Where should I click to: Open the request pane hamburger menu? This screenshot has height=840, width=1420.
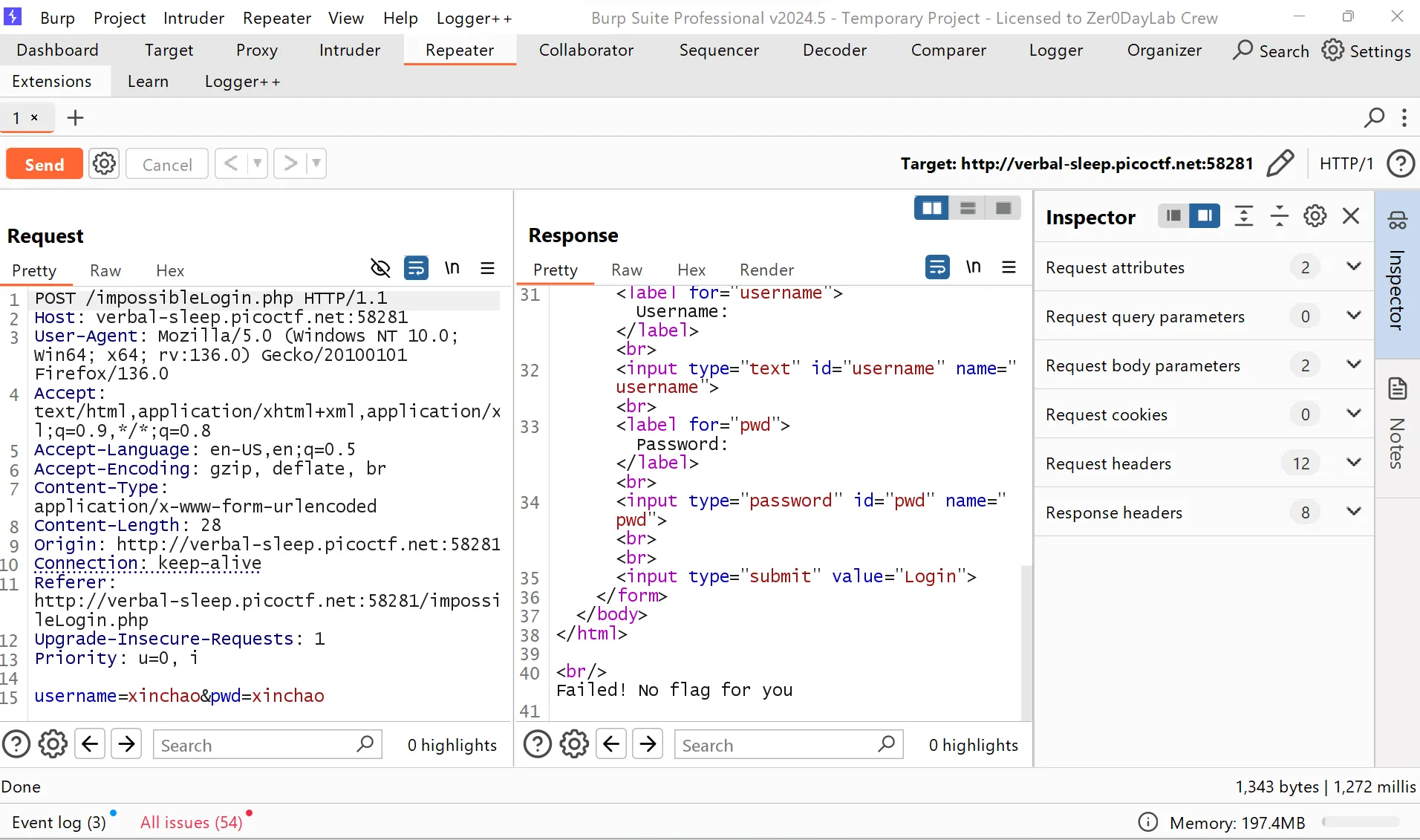(487, 268)
